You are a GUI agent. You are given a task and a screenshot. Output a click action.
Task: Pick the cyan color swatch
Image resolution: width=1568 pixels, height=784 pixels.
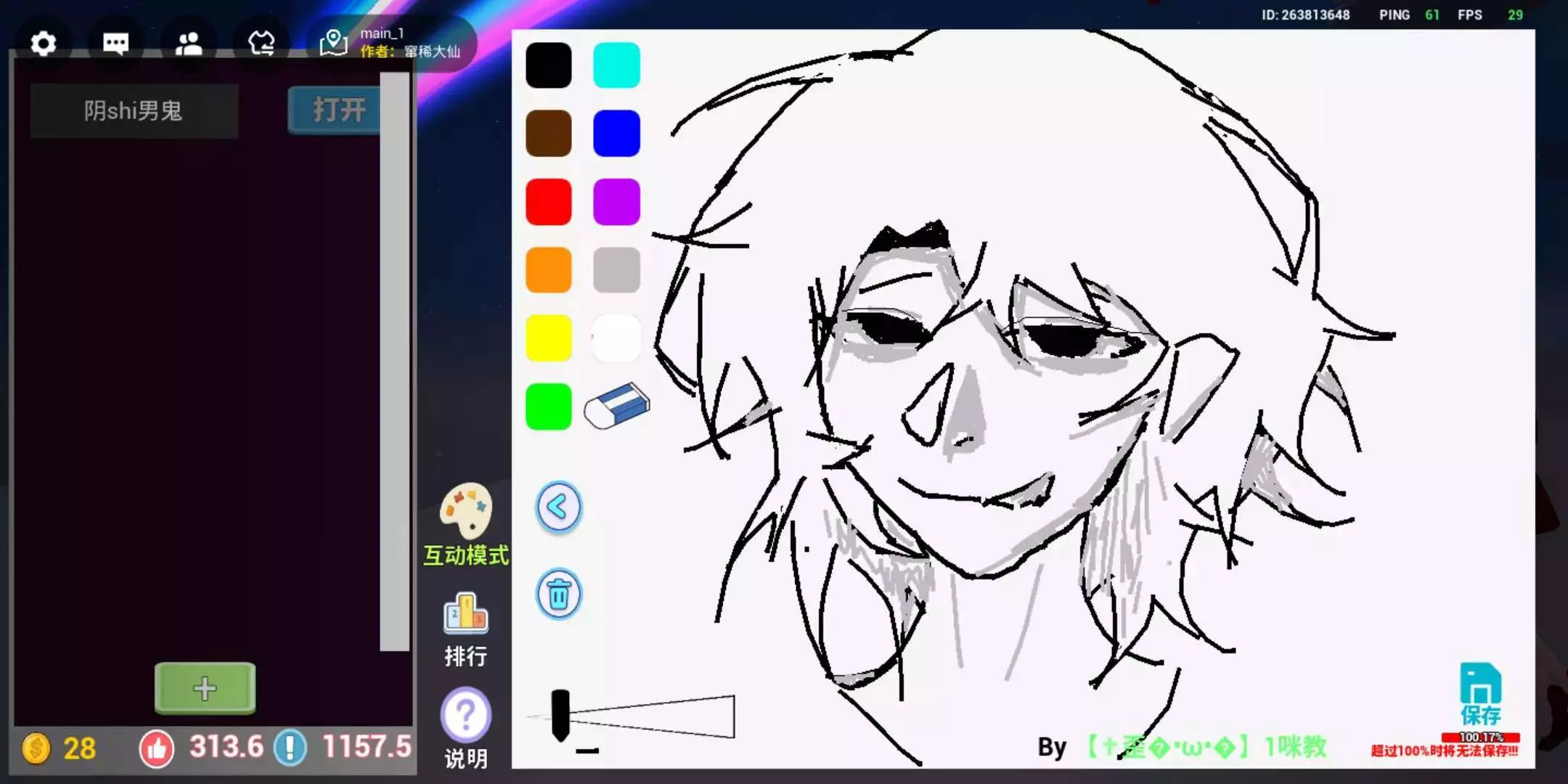(x=616, y=65)
